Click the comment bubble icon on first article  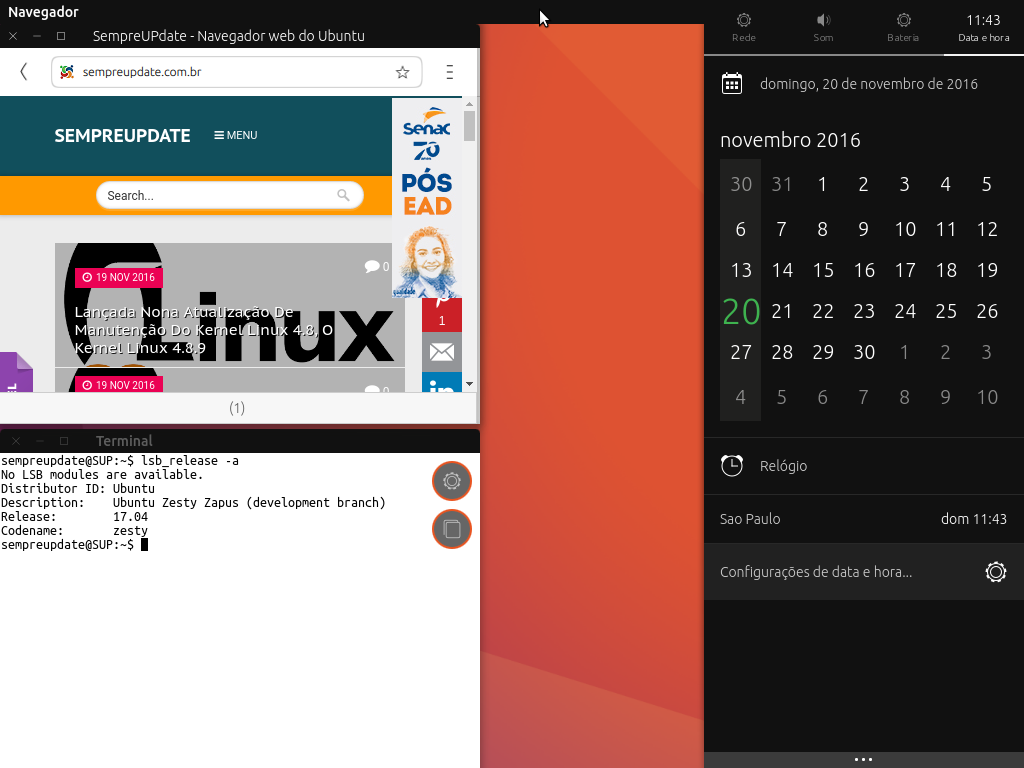pyautogui.click(x=372, y=266)
